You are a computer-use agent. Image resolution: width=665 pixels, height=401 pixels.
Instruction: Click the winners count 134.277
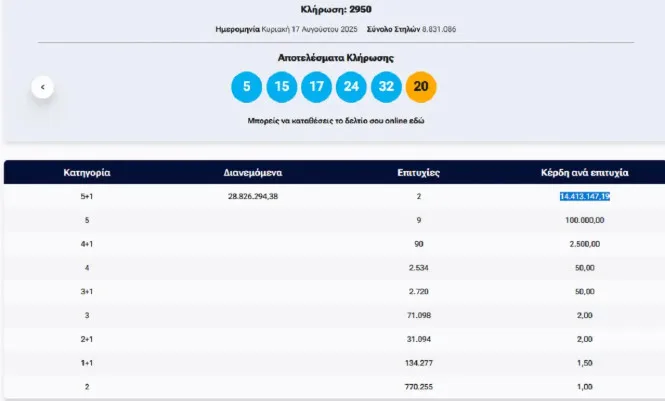click(x=419, y=363)
